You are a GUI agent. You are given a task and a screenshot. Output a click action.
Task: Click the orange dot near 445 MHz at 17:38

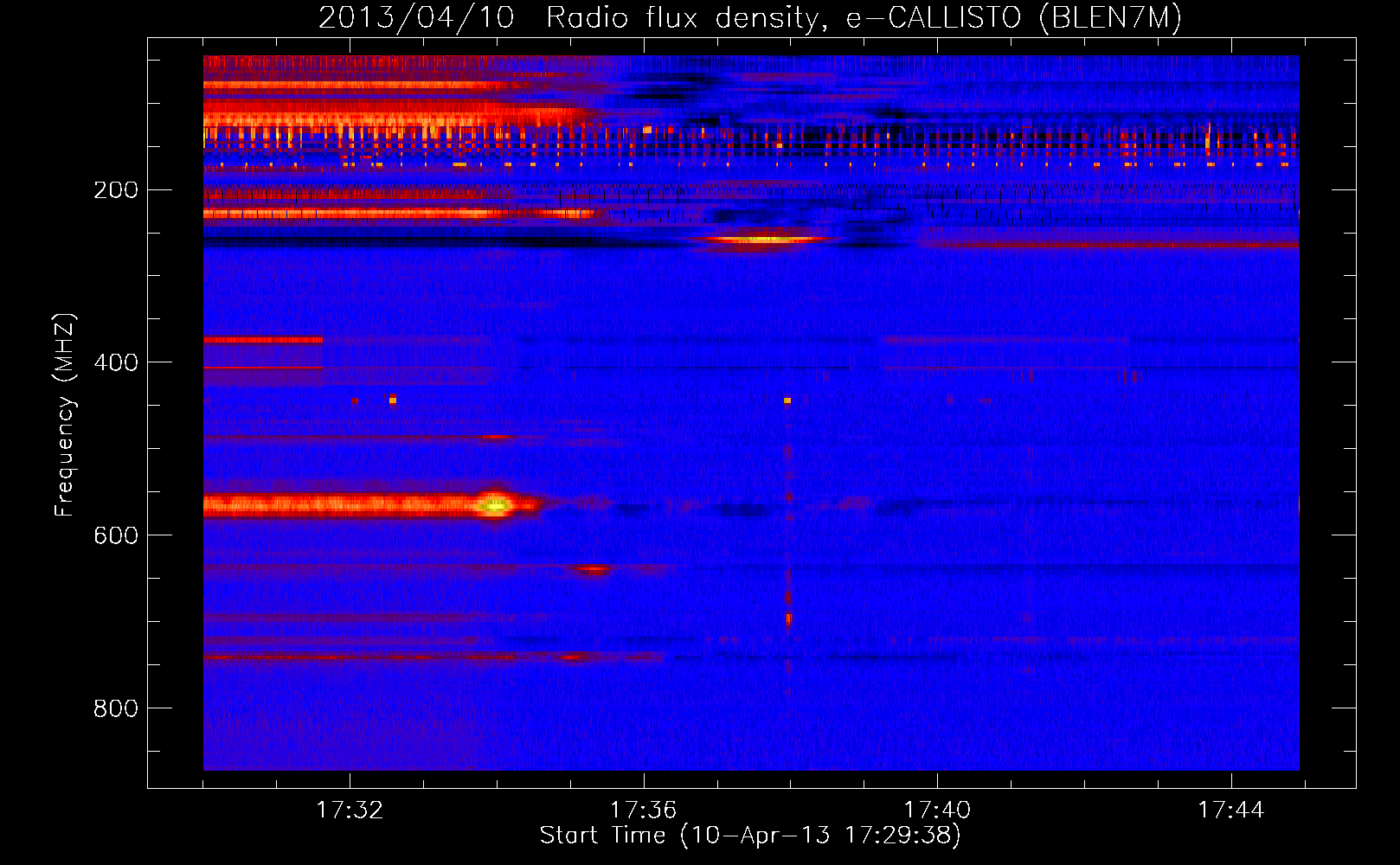787,400
